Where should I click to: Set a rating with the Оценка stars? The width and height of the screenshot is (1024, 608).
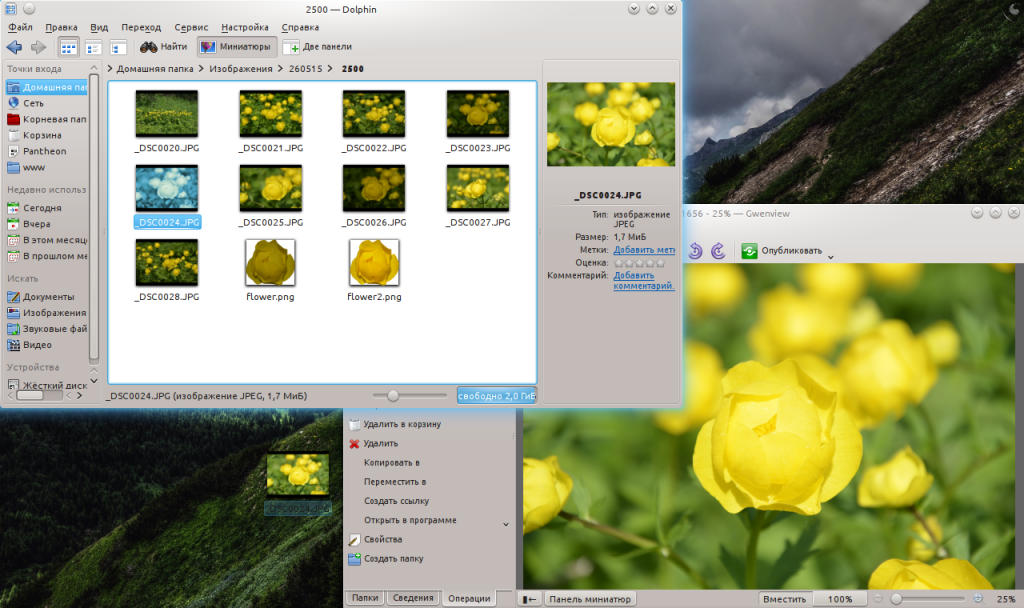[x=639, y=263]
